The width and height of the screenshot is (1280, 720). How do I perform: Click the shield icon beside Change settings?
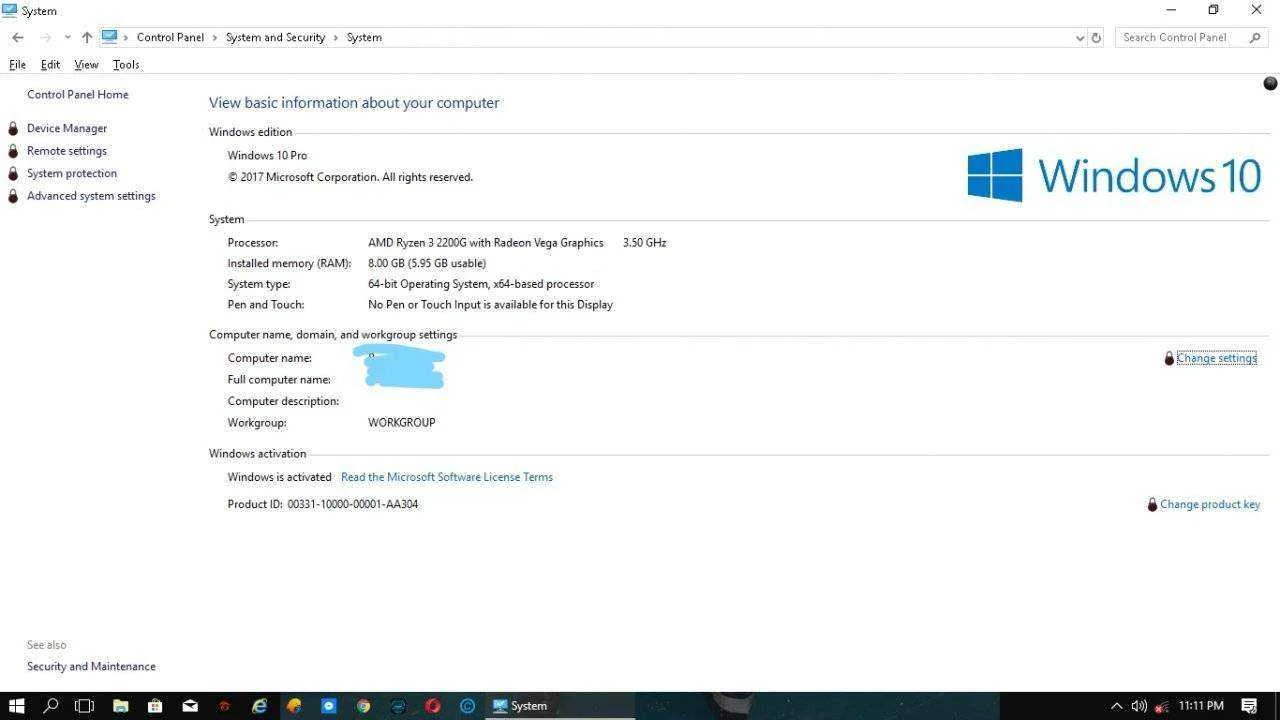pos(1169,358)
